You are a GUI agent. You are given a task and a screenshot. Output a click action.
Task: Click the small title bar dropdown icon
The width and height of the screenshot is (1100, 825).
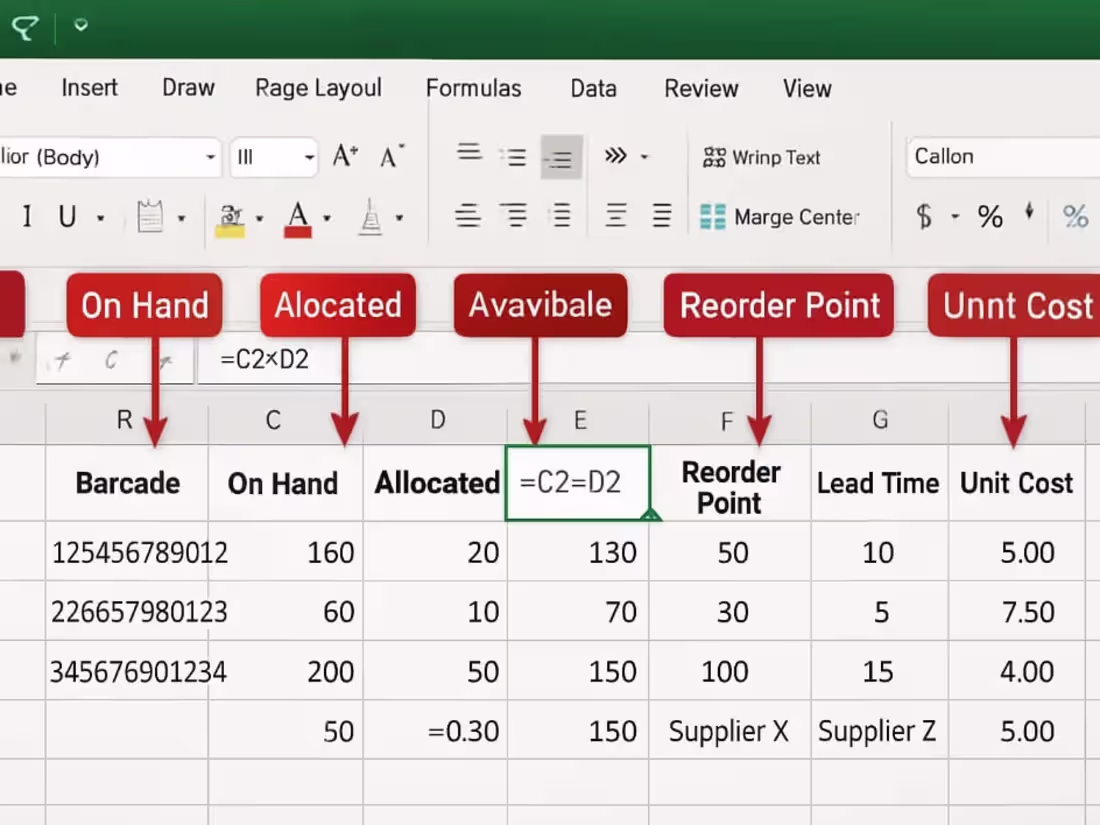81,26
